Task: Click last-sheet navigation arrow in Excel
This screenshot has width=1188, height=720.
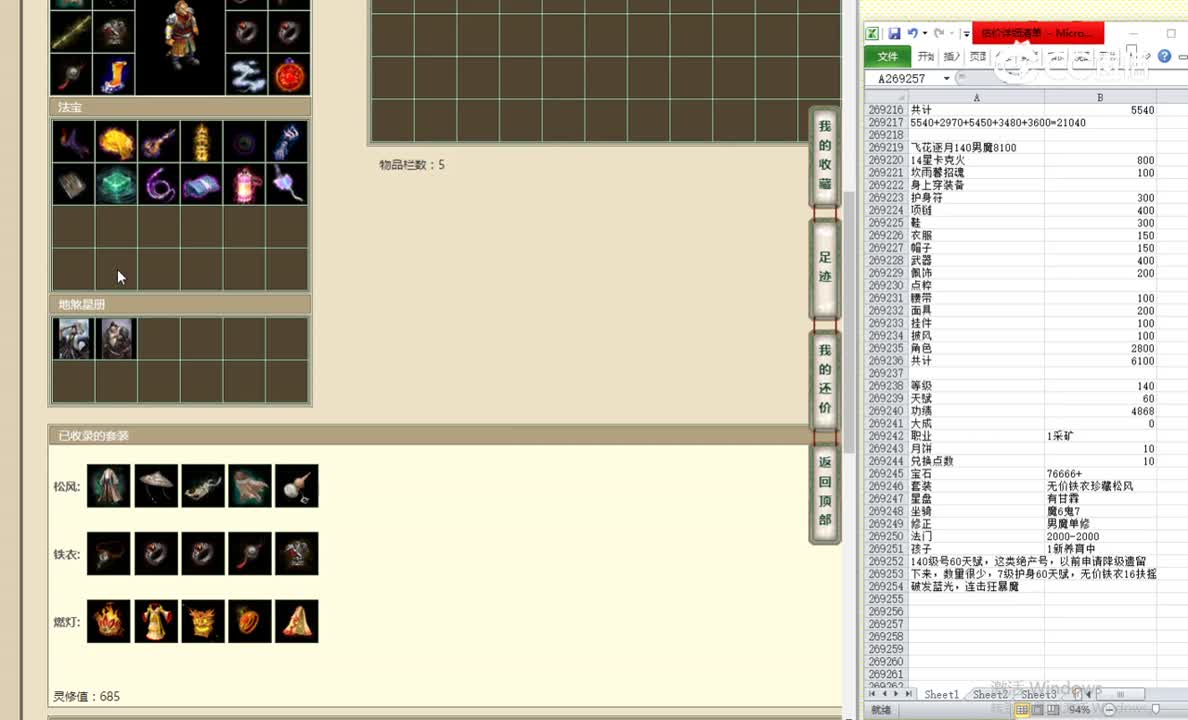Action: [x=908, y=694]
